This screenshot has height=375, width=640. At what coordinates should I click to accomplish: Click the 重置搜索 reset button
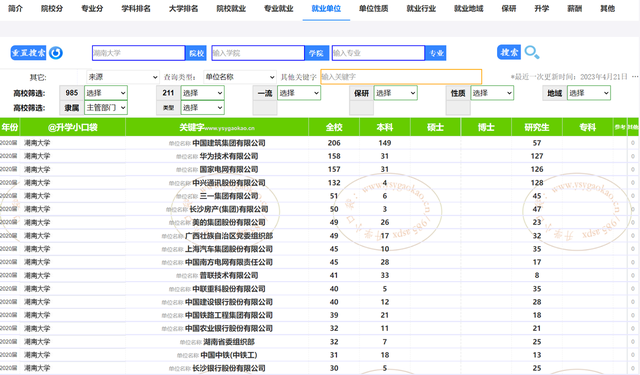(28, 53)
